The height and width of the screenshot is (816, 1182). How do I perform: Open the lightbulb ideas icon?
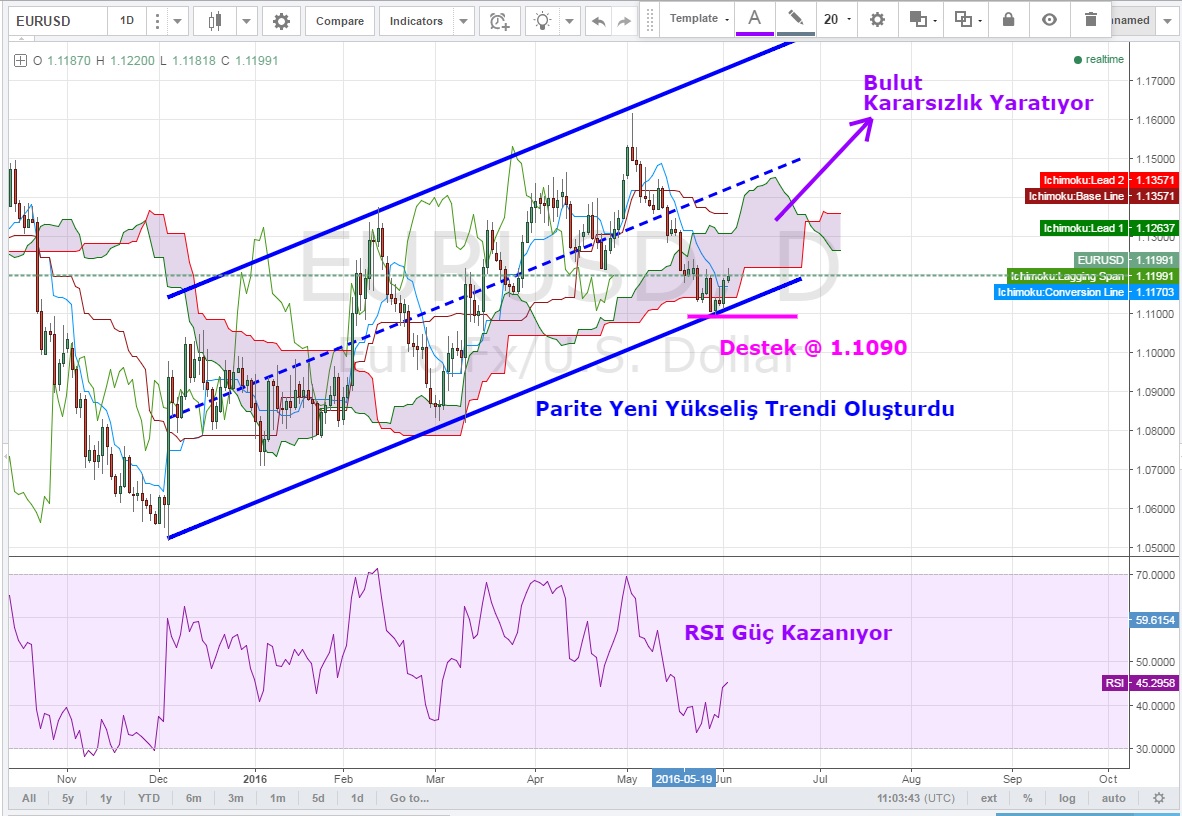(x=543, y=21)
